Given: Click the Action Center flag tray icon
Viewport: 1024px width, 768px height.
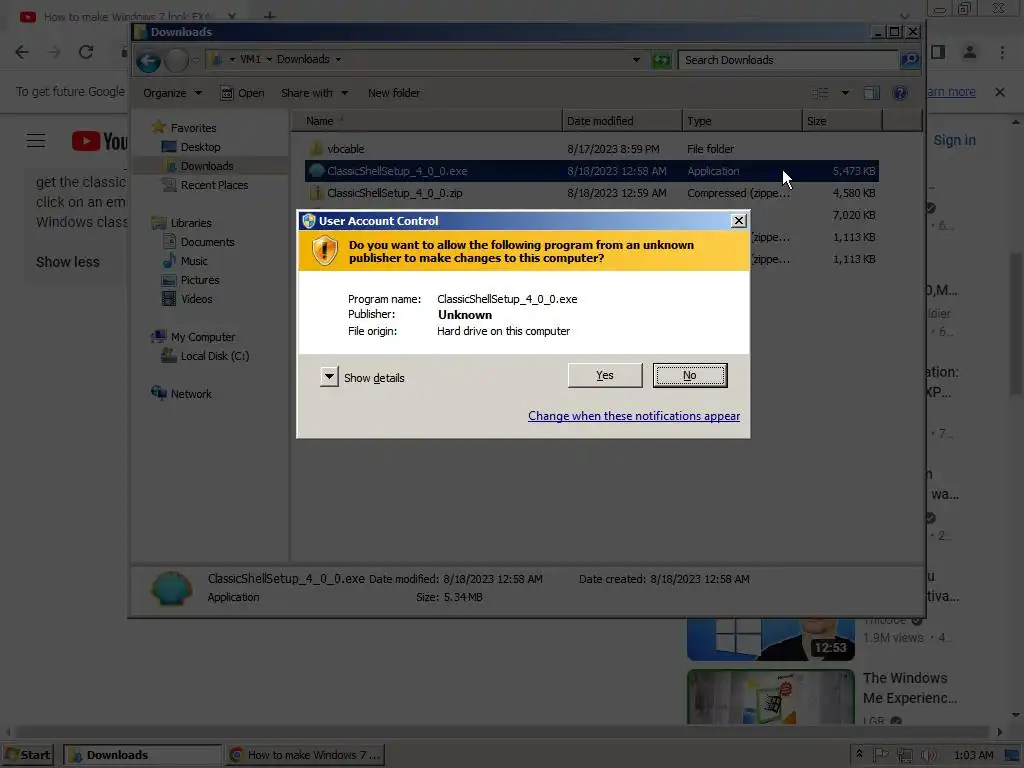Looking at the screenshot, I should coord(880,755).
